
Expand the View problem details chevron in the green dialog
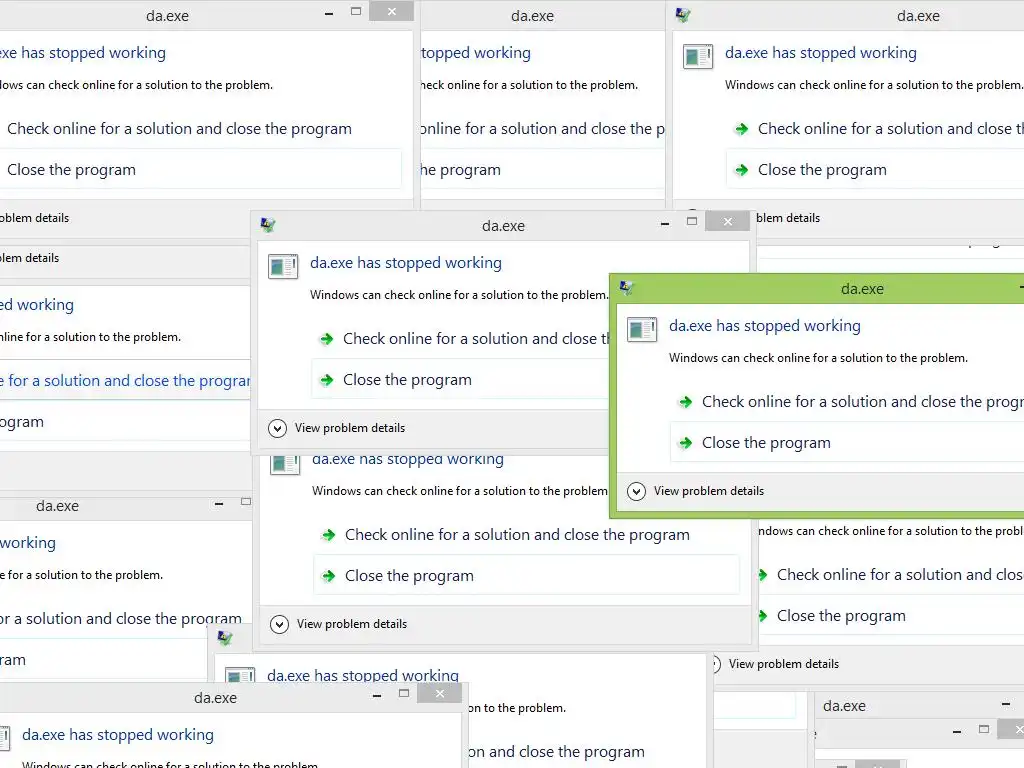[x=636, y=491]
